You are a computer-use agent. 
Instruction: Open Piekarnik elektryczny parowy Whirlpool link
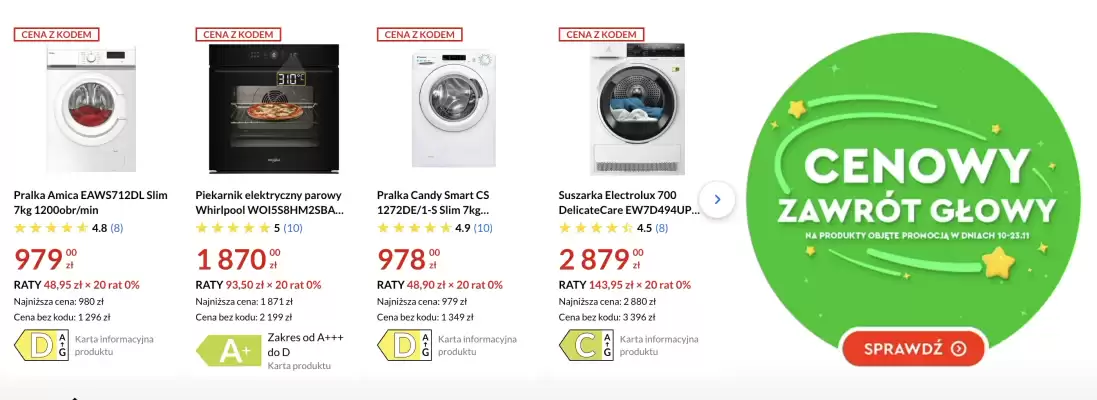tap(270, 203)
